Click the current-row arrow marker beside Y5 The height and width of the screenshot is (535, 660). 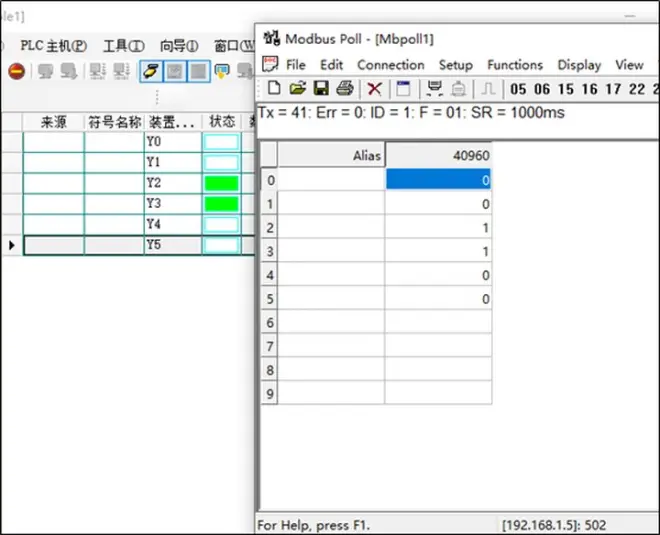click(11, 245)
